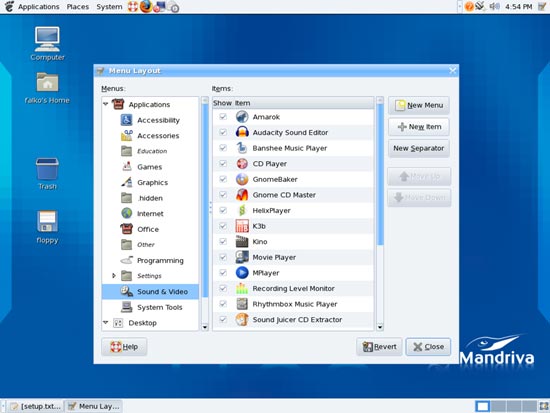Open falko's Home folder icon
Viewport: 550px width, 413px height.
coord(47,82)
